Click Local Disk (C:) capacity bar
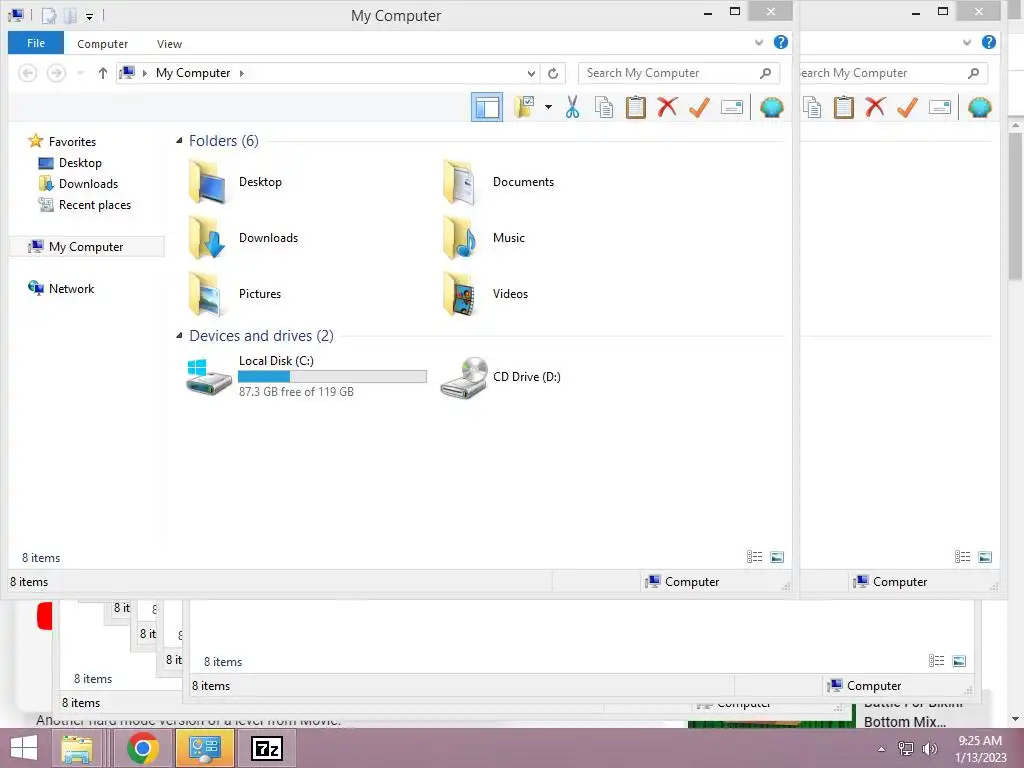 click(332, 376)
